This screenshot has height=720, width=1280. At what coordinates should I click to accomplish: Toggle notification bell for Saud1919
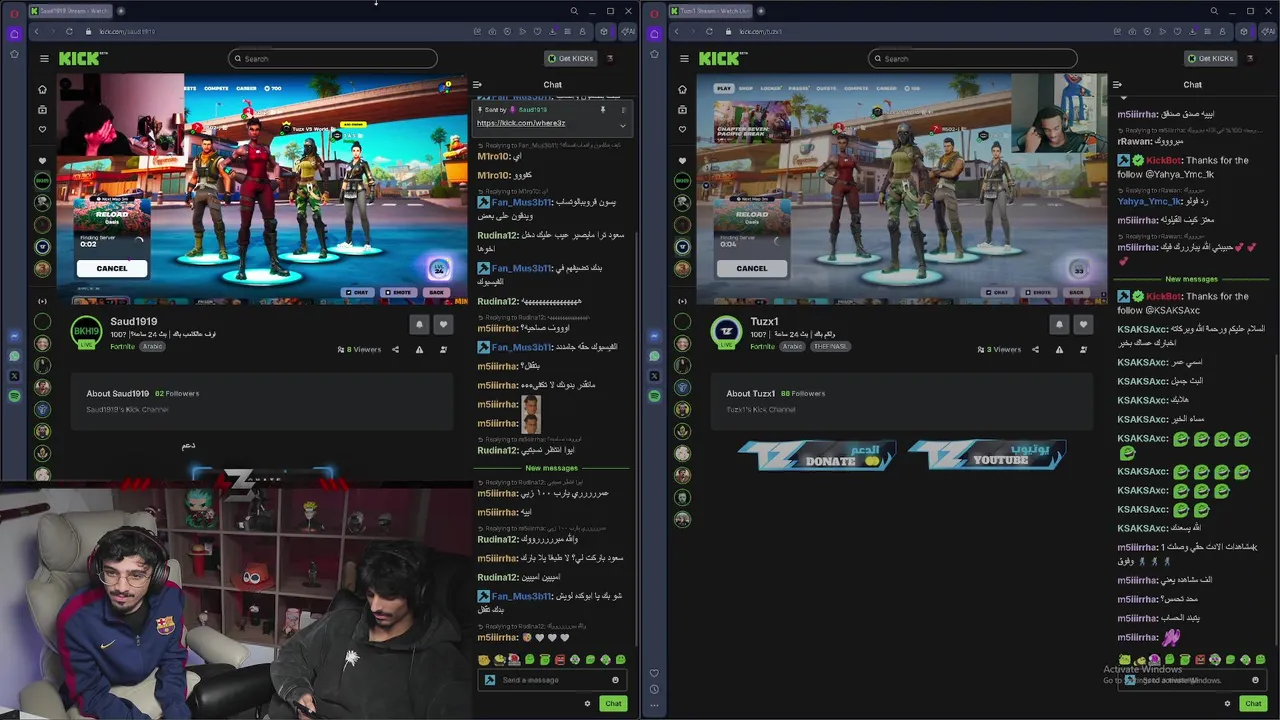coord(419,324)
